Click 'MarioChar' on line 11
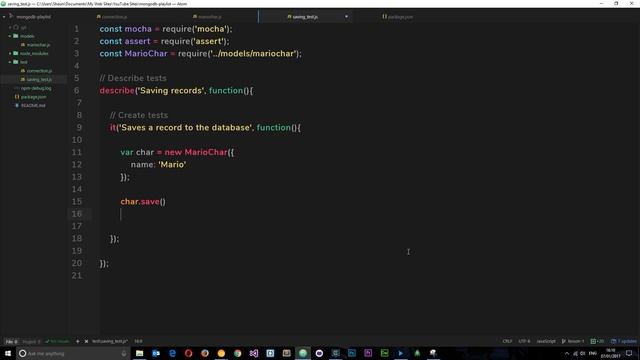The width and height of the screenshot is (640, 360). [206, 152]
